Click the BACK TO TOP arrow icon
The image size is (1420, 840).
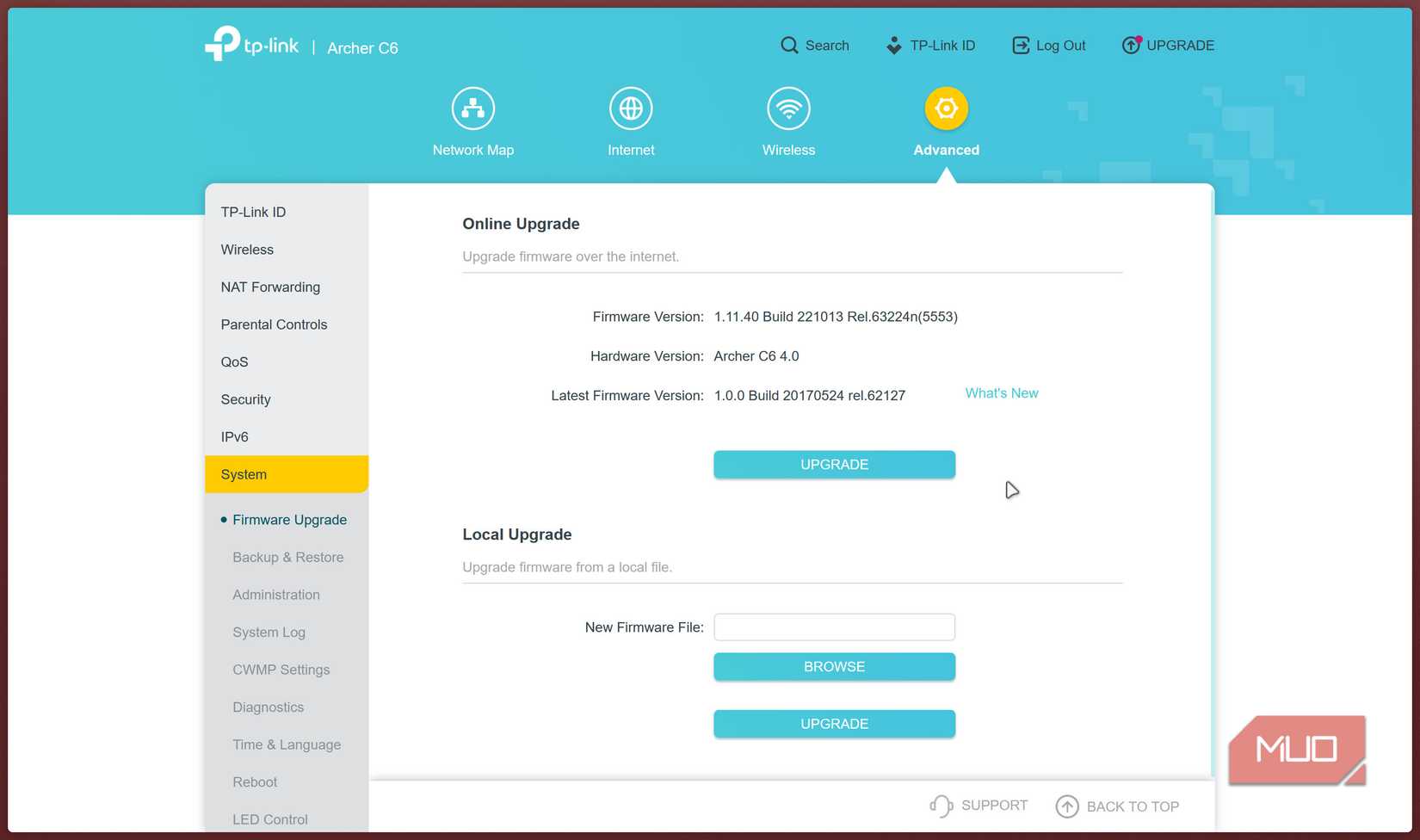tap(1067, 806)
